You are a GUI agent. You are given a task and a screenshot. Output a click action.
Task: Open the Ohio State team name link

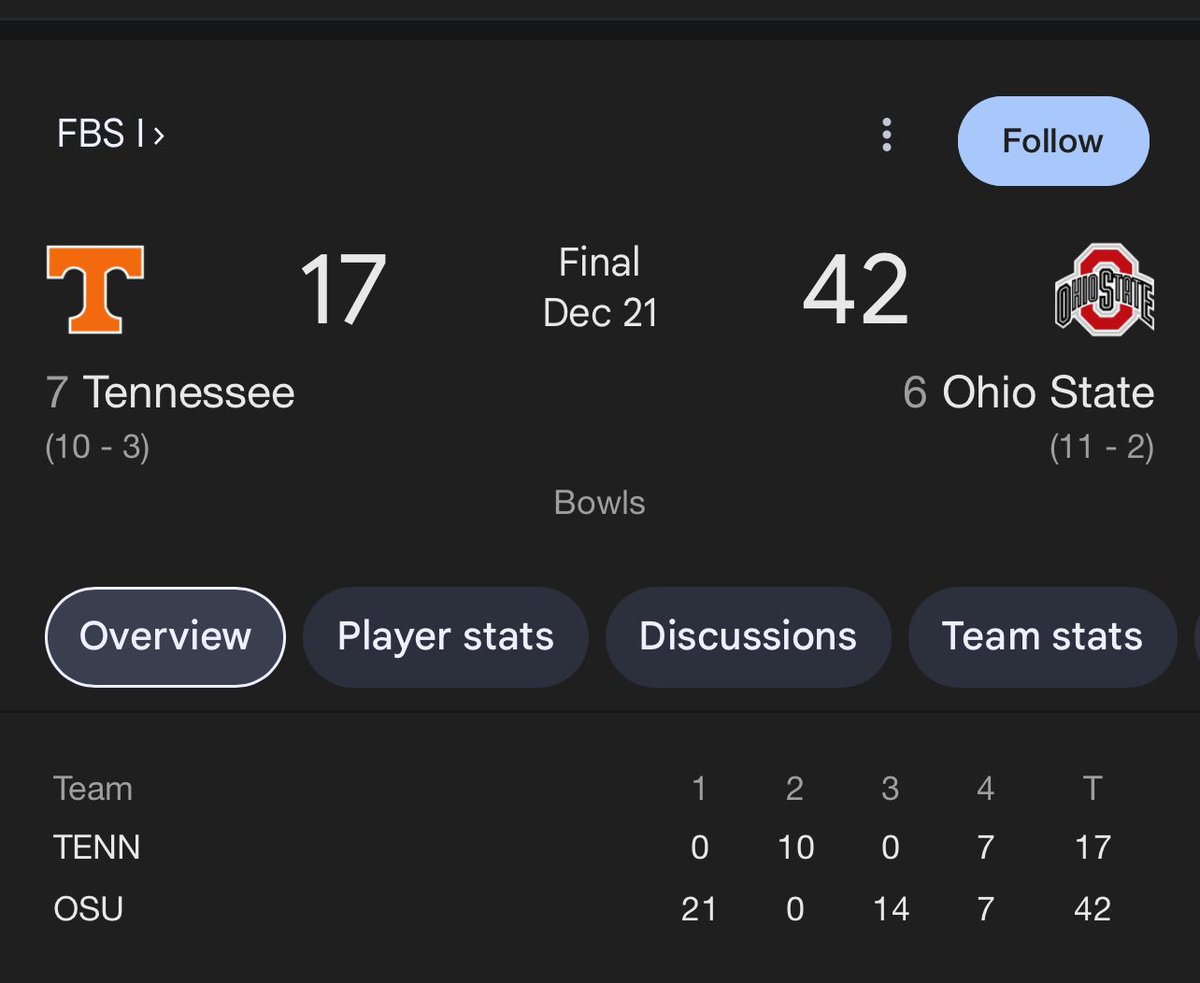[x=1048, y=393]
